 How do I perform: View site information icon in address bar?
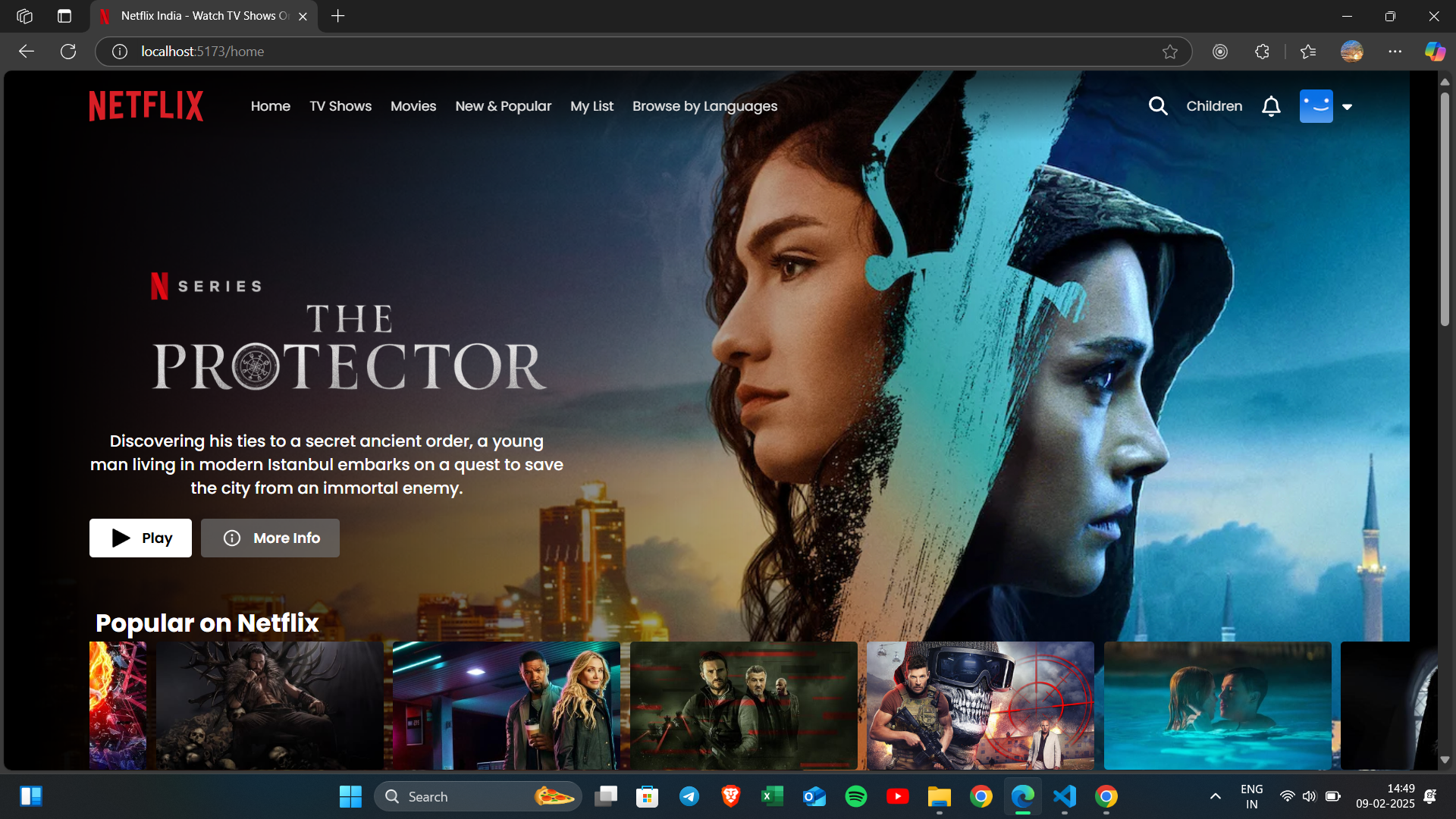(x=120, y=52)
